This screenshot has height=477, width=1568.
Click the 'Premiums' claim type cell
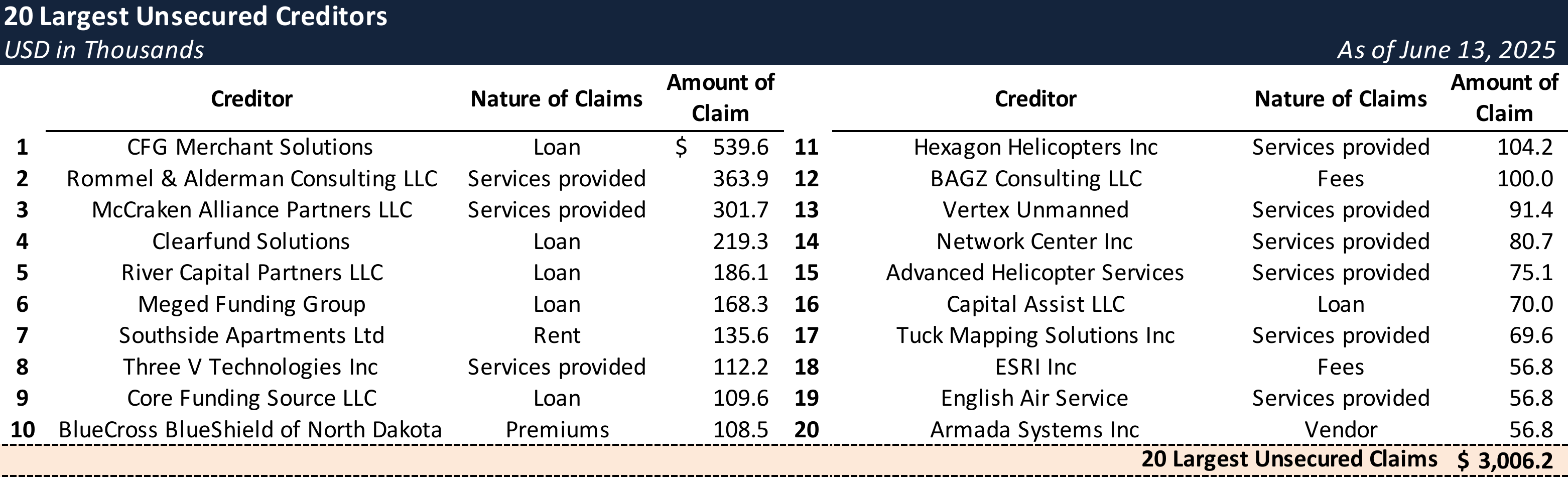pyautogui.click(x=557, y=430)
